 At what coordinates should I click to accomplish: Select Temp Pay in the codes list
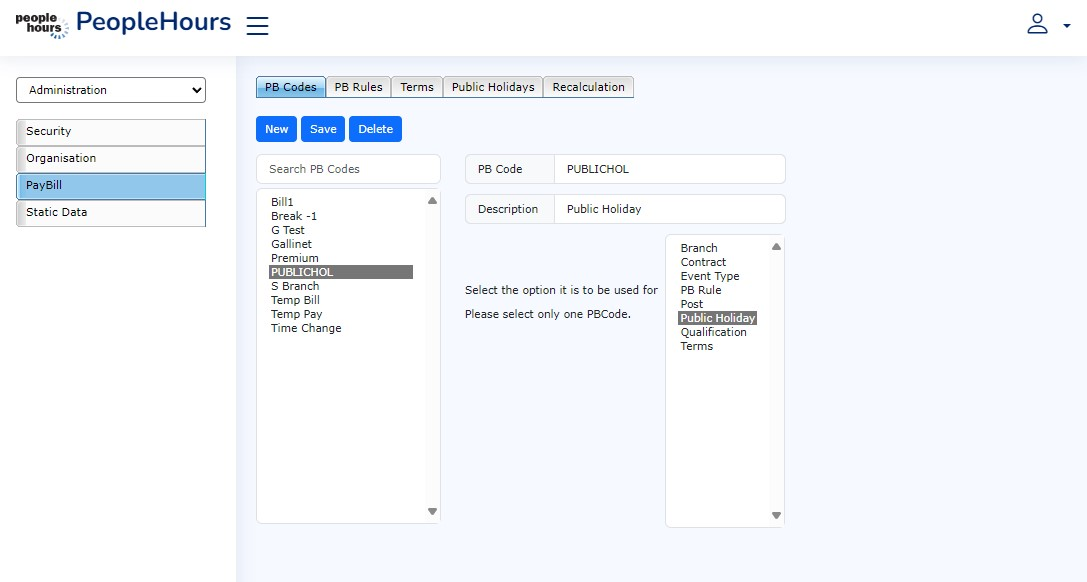click(x=297, y=314)
